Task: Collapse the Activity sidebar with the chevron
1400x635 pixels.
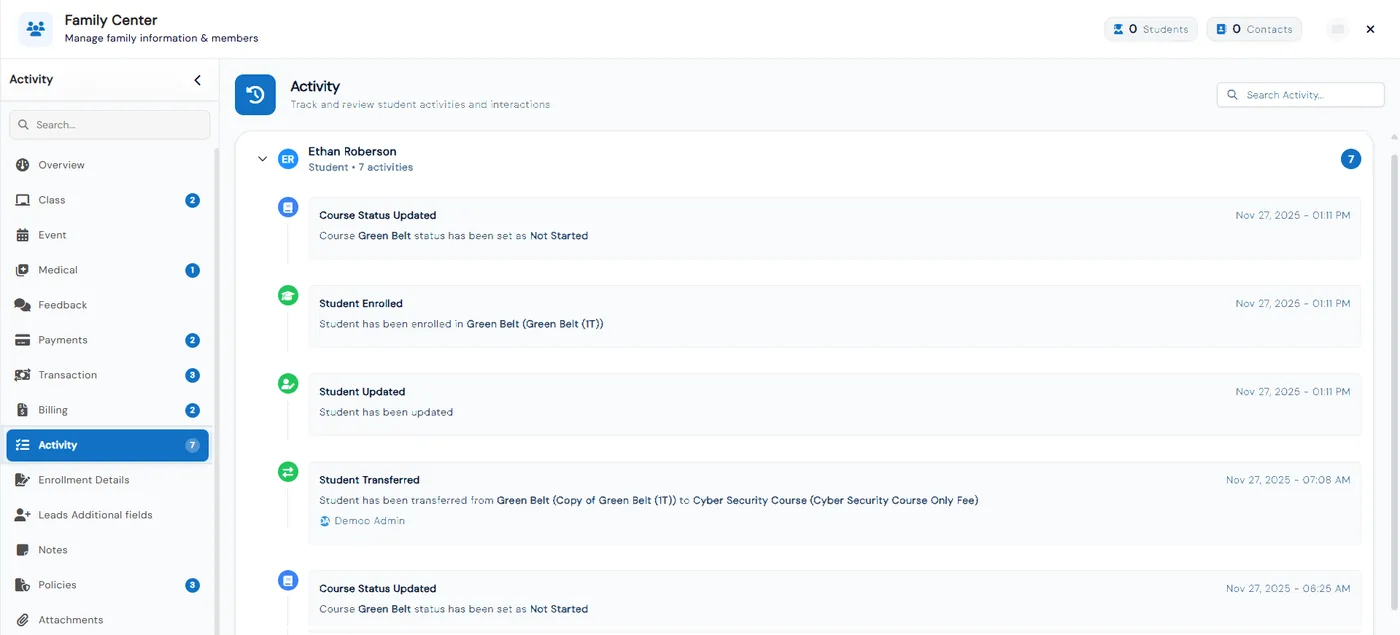Action: (197, 80)
